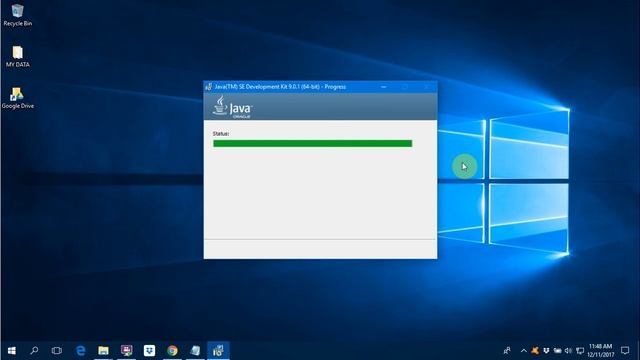Open the gray notebook app in taskbar

(x=195, y=351)
